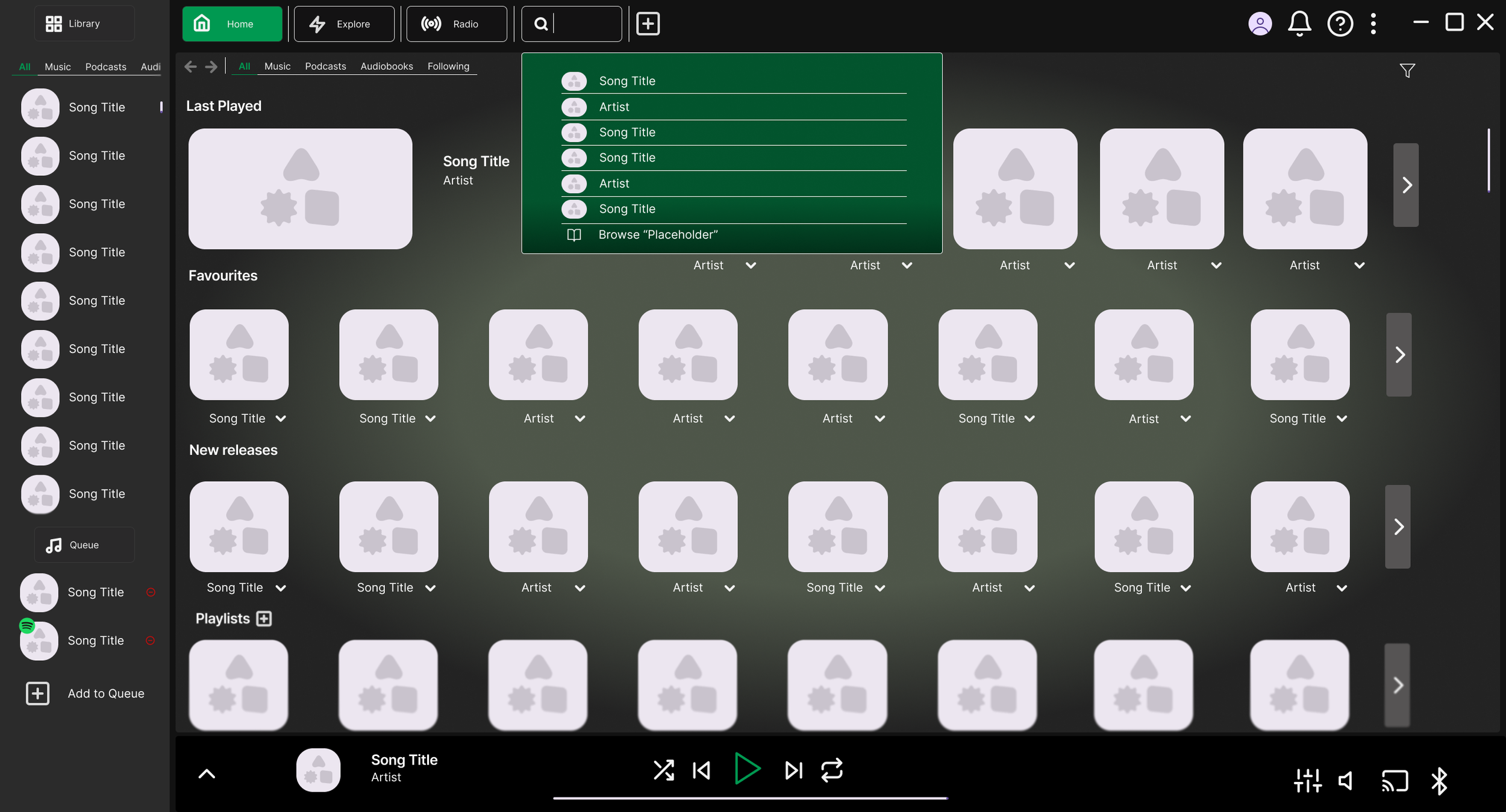1506x812 pixels.
Task: Toggle shuffle playback mode
Action: coord(663,770)
